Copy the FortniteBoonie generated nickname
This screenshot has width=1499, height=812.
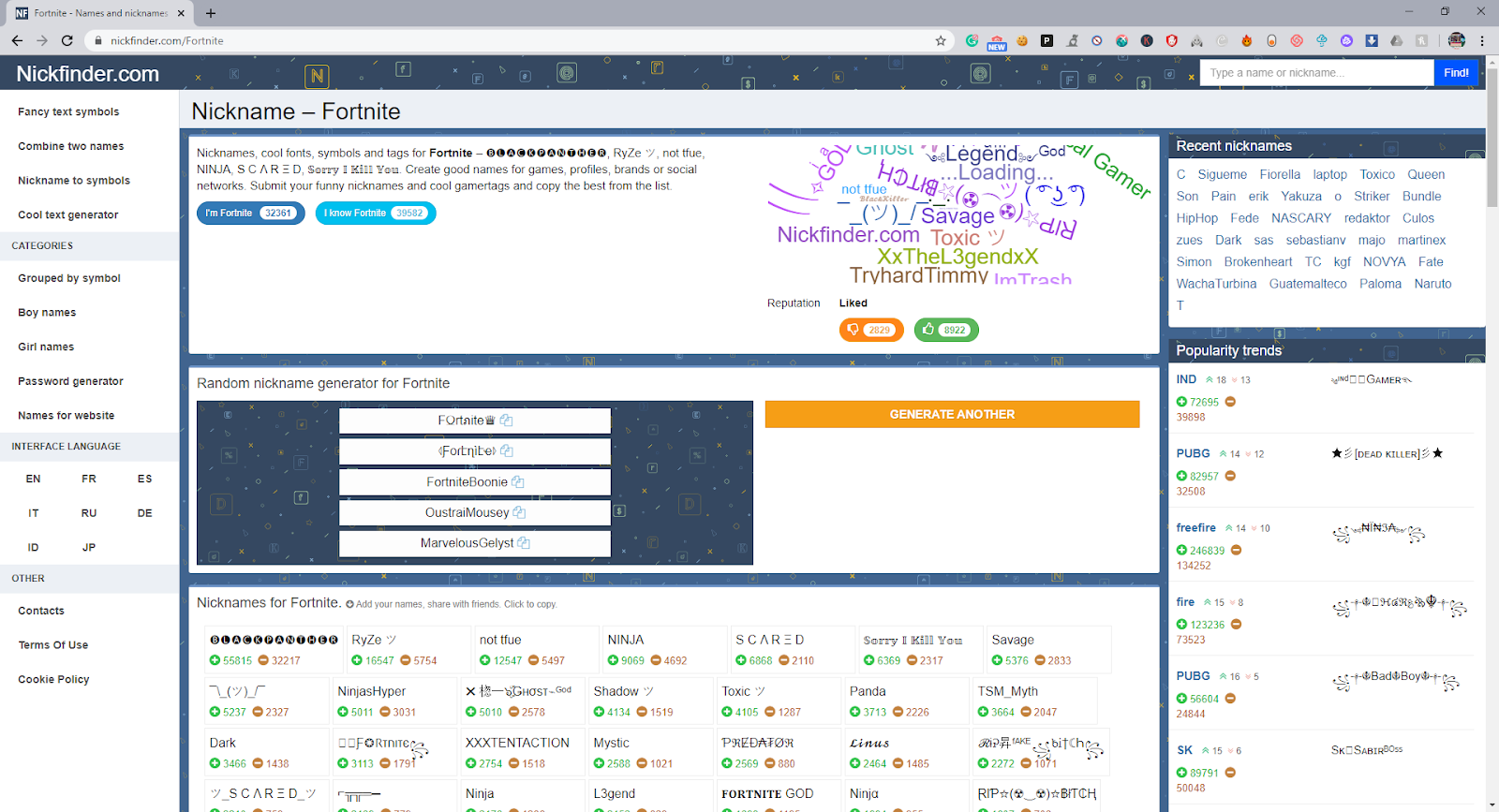[x=517, y=481]
